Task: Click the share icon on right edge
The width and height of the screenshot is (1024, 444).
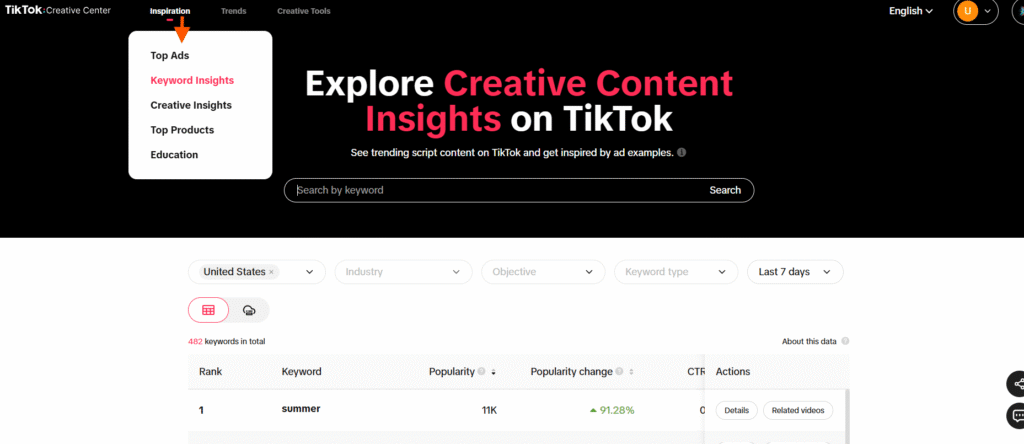Action: point(1018,384)
